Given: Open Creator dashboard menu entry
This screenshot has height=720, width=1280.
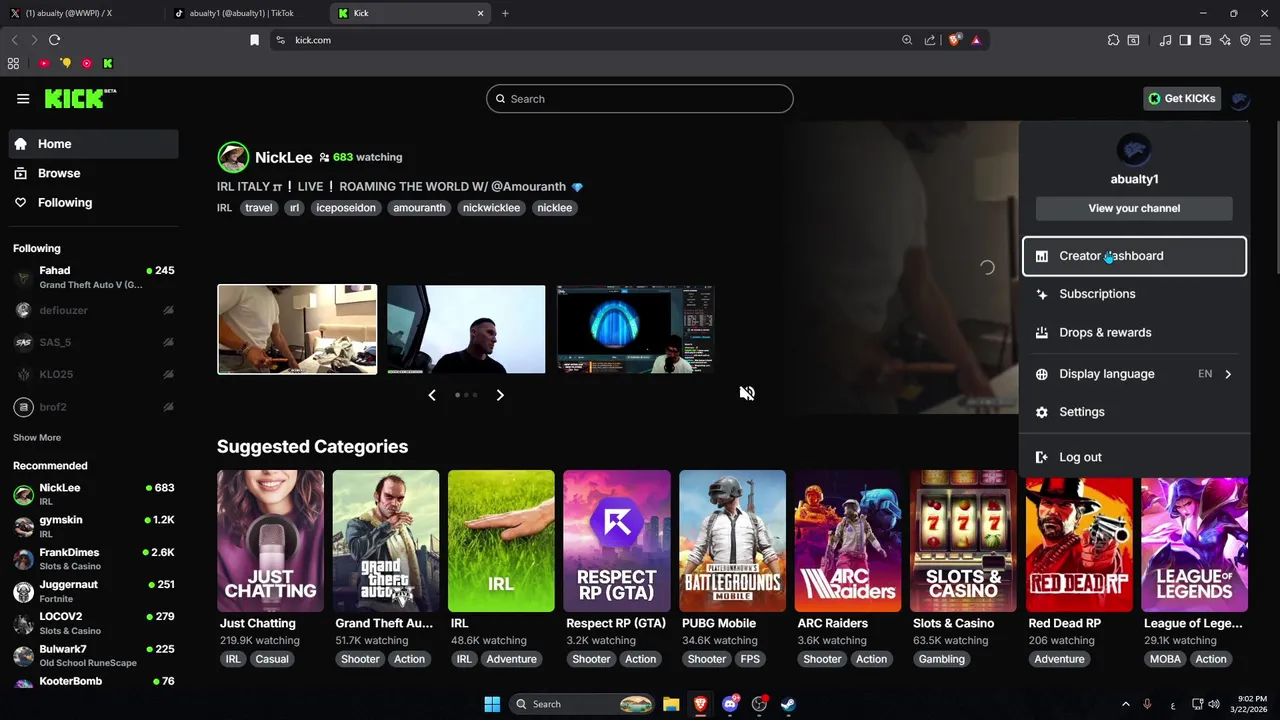Looking at the screenshot, I should point(1134,256).
